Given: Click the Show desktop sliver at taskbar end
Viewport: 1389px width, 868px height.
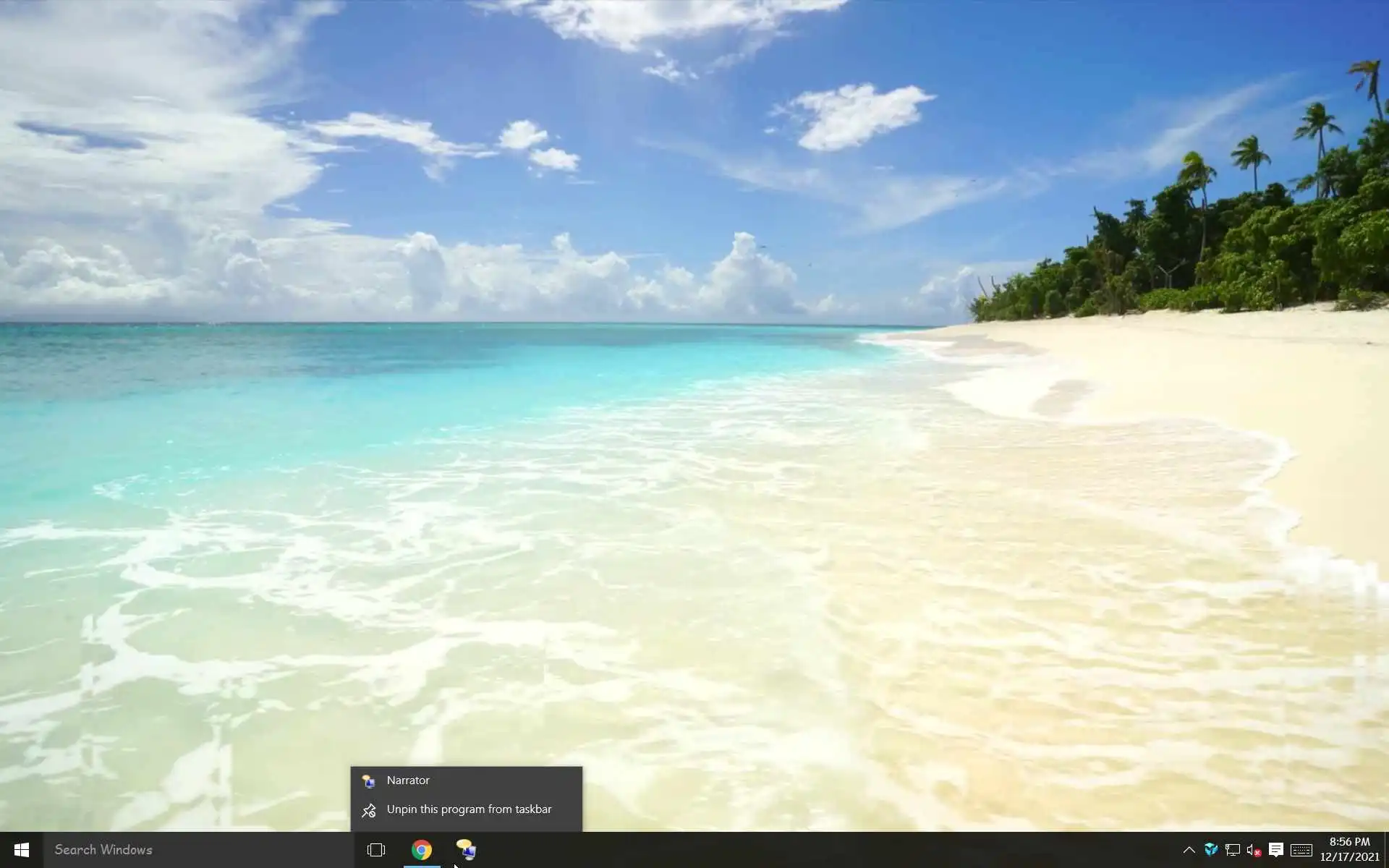Looking at the screenshot, I should tap(1386, 850).
